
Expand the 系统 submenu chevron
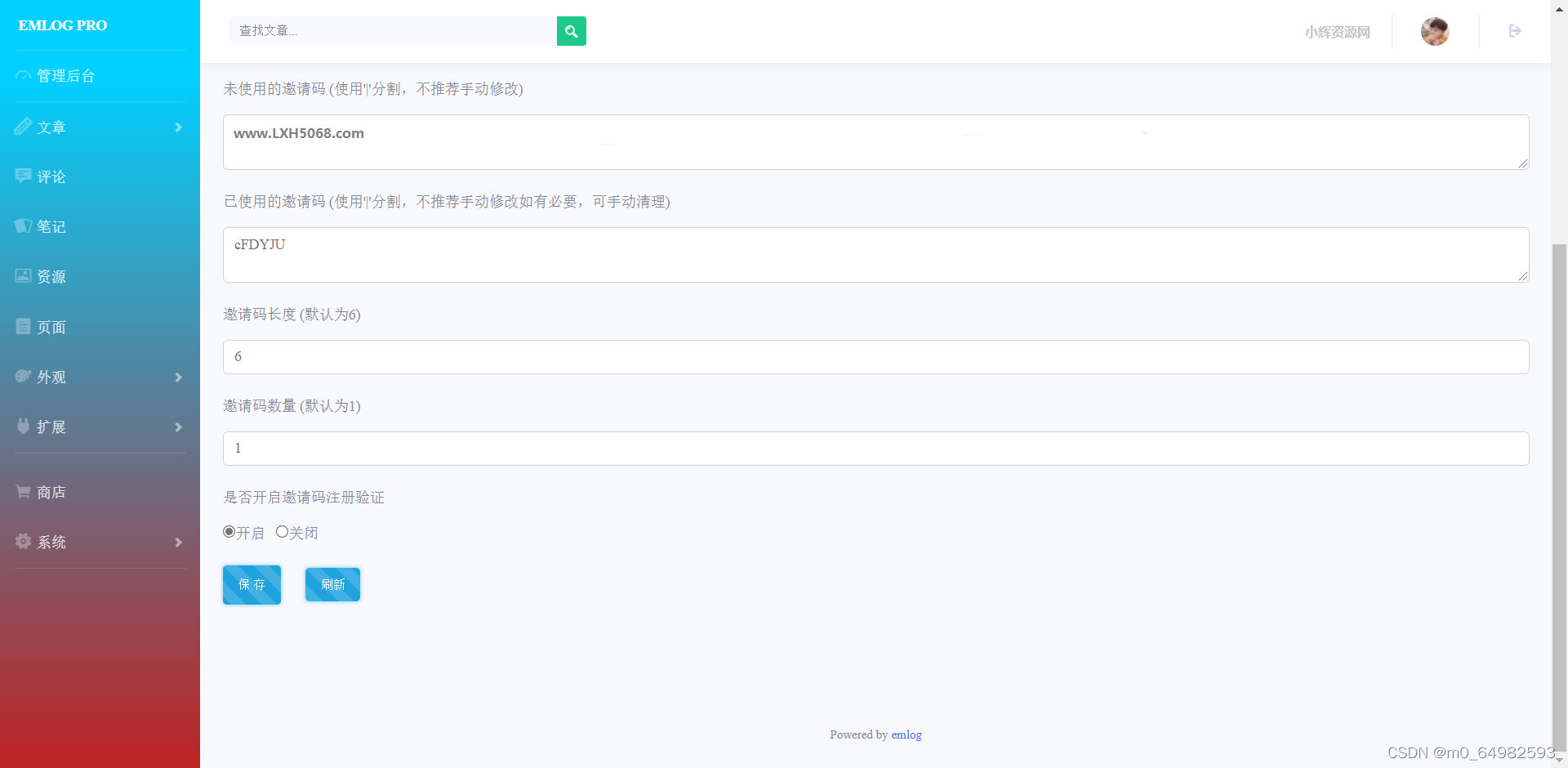pyautogui.click(x=178, y=543)
